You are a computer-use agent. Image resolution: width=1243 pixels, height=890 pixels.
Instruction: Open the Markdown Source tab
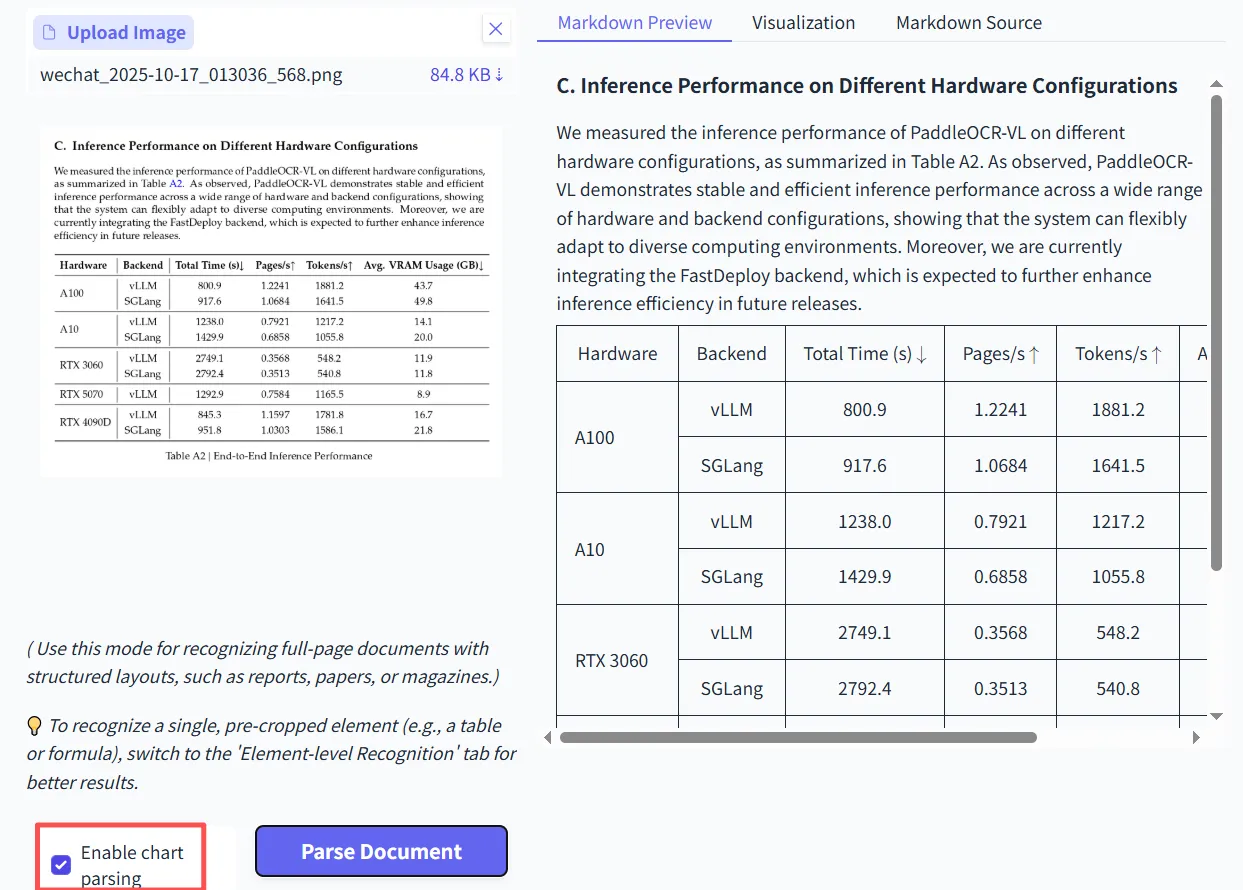pos(969,22)
